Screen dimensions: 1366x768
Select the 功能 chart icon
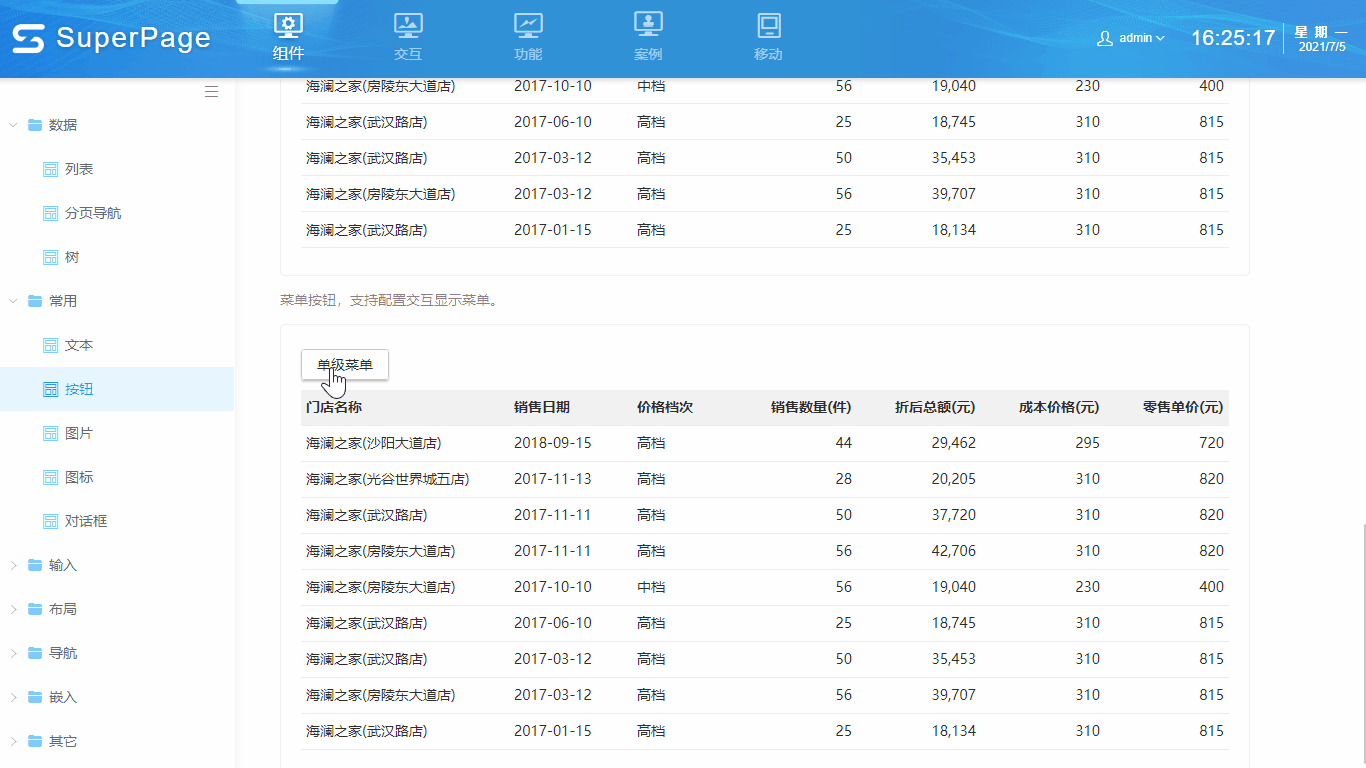click(x=528, y=25)
